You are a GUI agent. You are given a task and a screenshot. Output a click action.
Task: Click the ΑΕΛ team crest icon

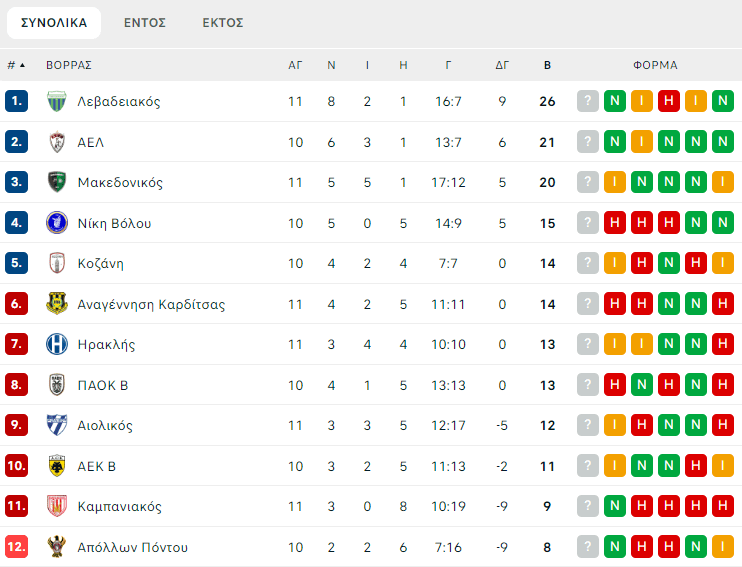[x=57, y=142]
